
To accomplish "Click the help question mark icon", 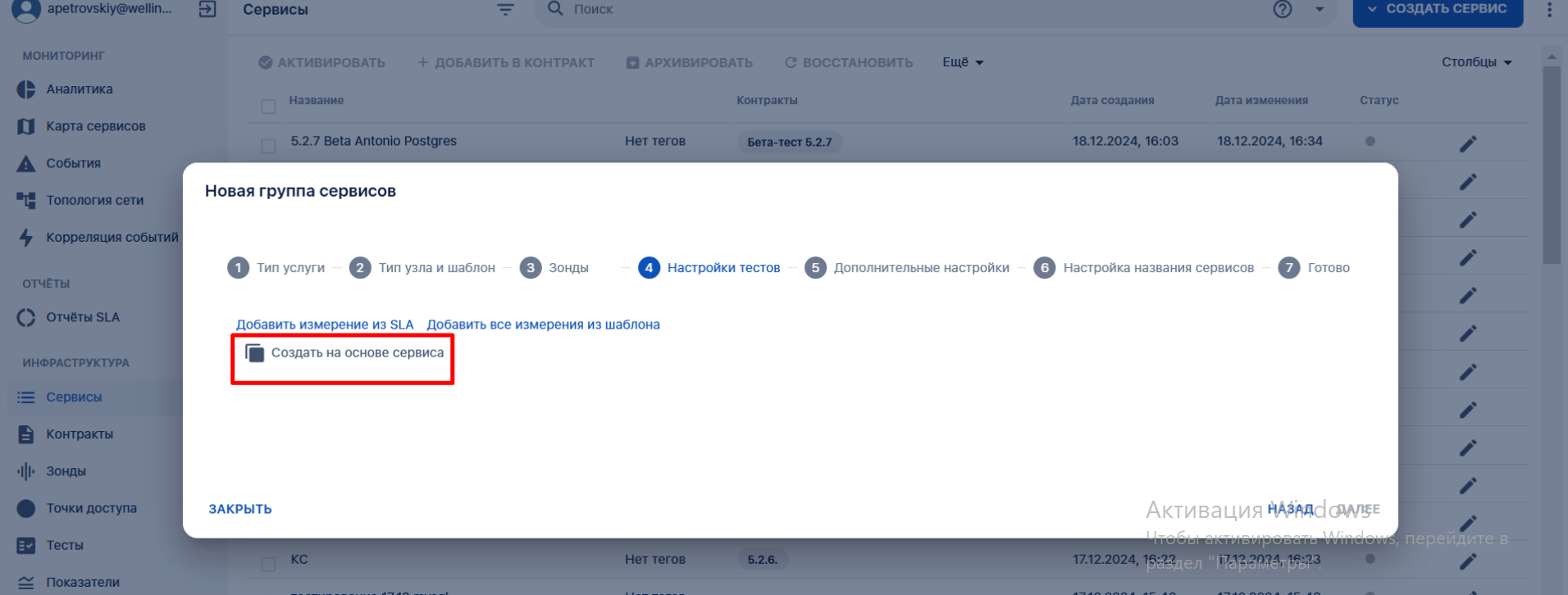I will 1283,10.
